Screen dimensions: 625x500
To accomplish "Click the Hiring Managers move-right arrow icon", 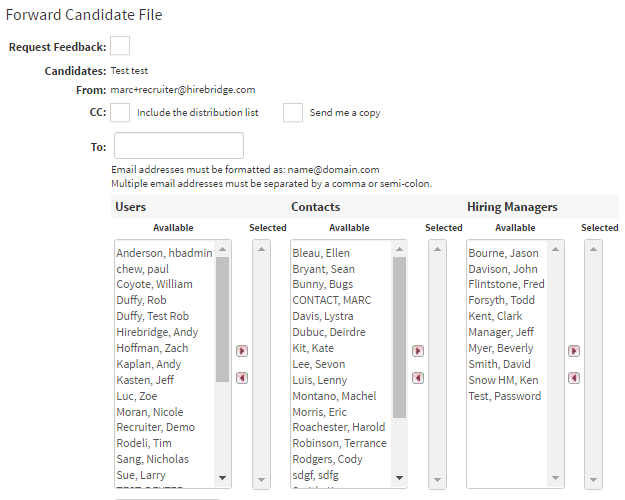I will pyautogui.click(x=573, y=351).
